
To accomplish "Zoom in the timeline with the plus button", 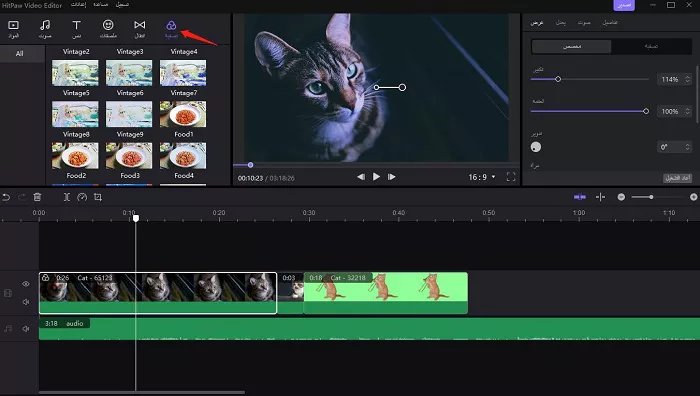I will pyautogui.click(x=693, y=197).
